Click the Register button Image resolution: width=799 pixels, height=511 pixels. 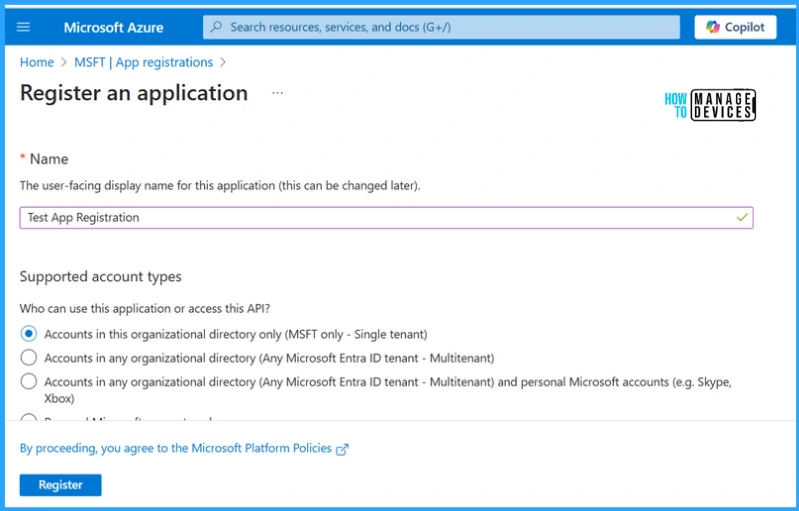coord(61,485)
